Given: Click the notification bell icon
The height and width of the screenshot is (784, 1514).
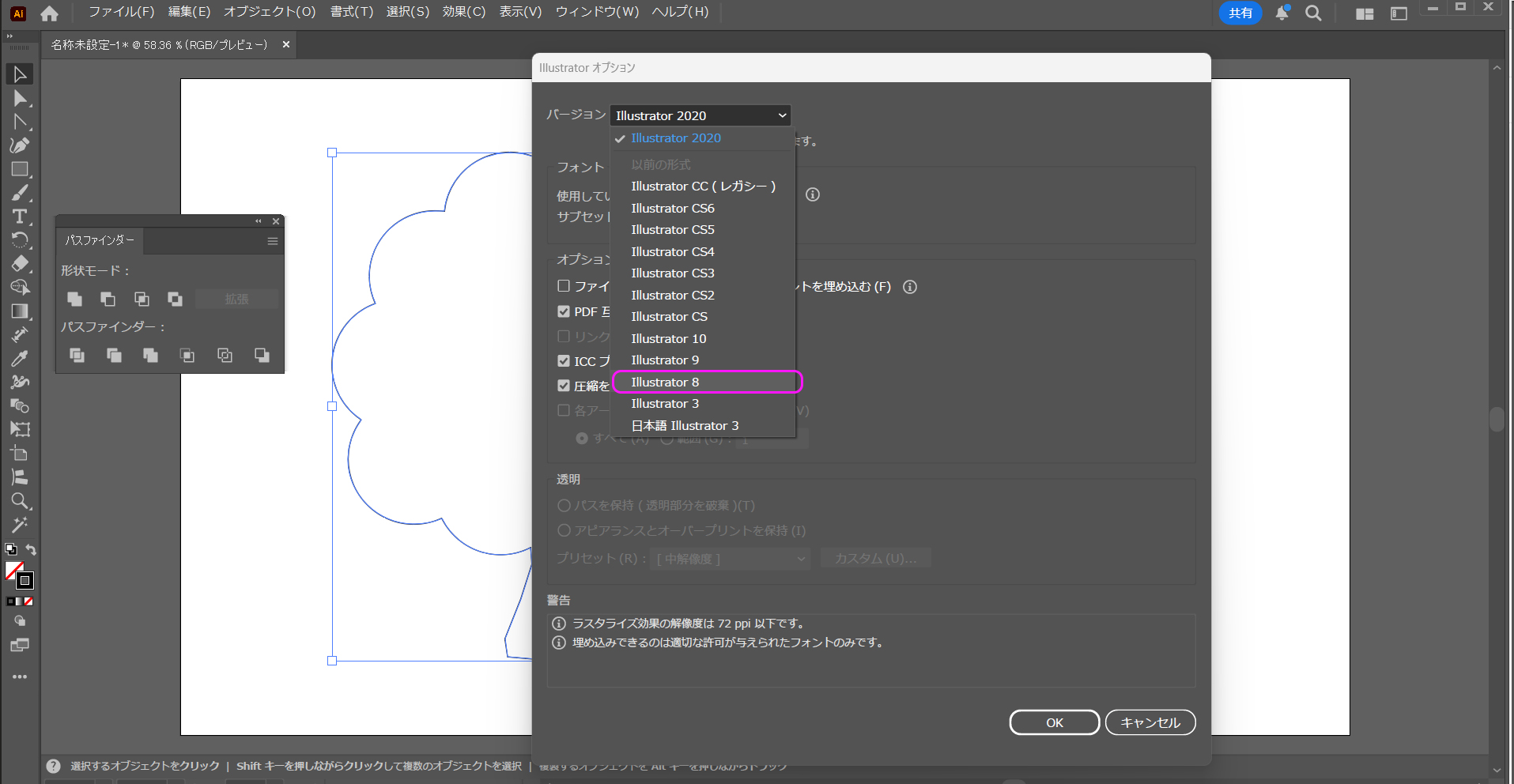Looking at the screenshot, I should click(x=1282, y=13).
